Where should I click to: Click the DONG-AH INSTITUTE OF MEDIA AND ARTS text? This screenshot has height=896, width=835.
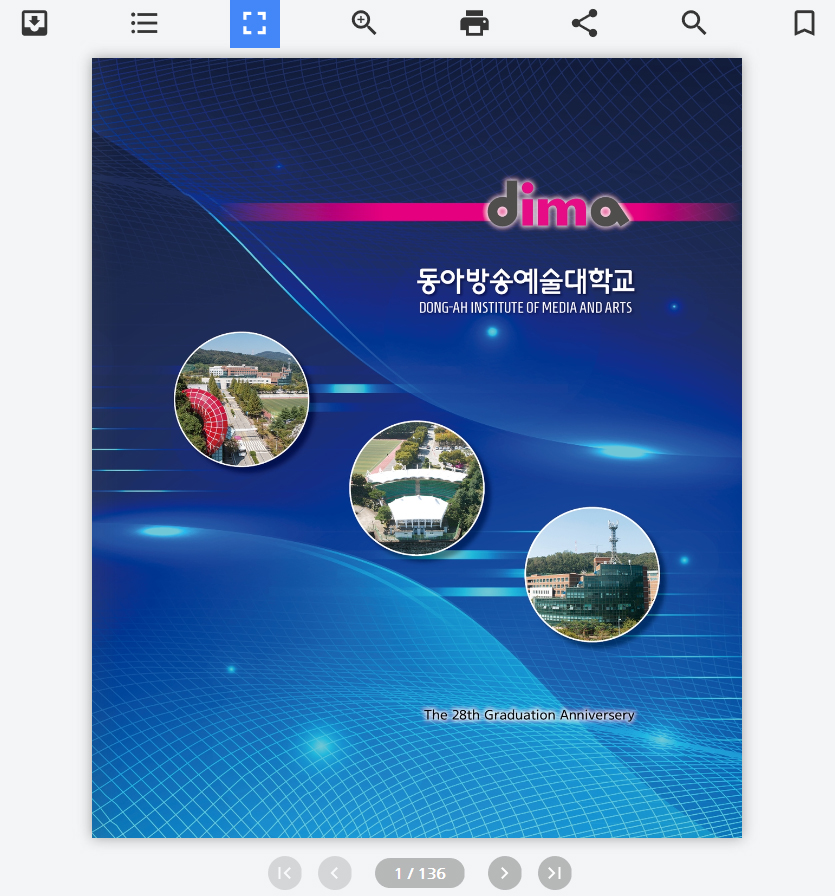pos(526,307)
